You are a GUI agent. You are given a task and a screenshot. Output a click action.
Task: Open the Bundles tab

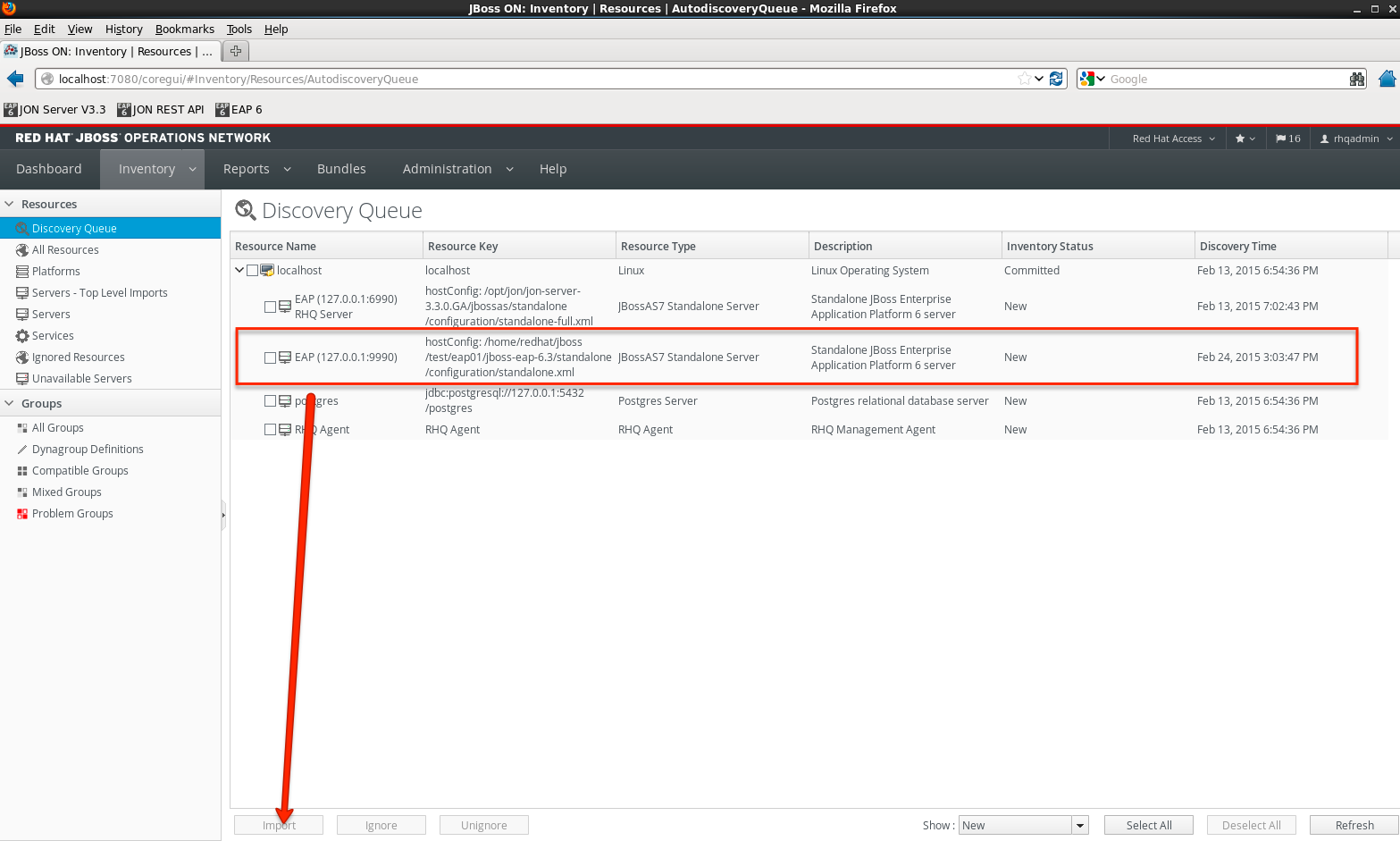click(341, 169)
